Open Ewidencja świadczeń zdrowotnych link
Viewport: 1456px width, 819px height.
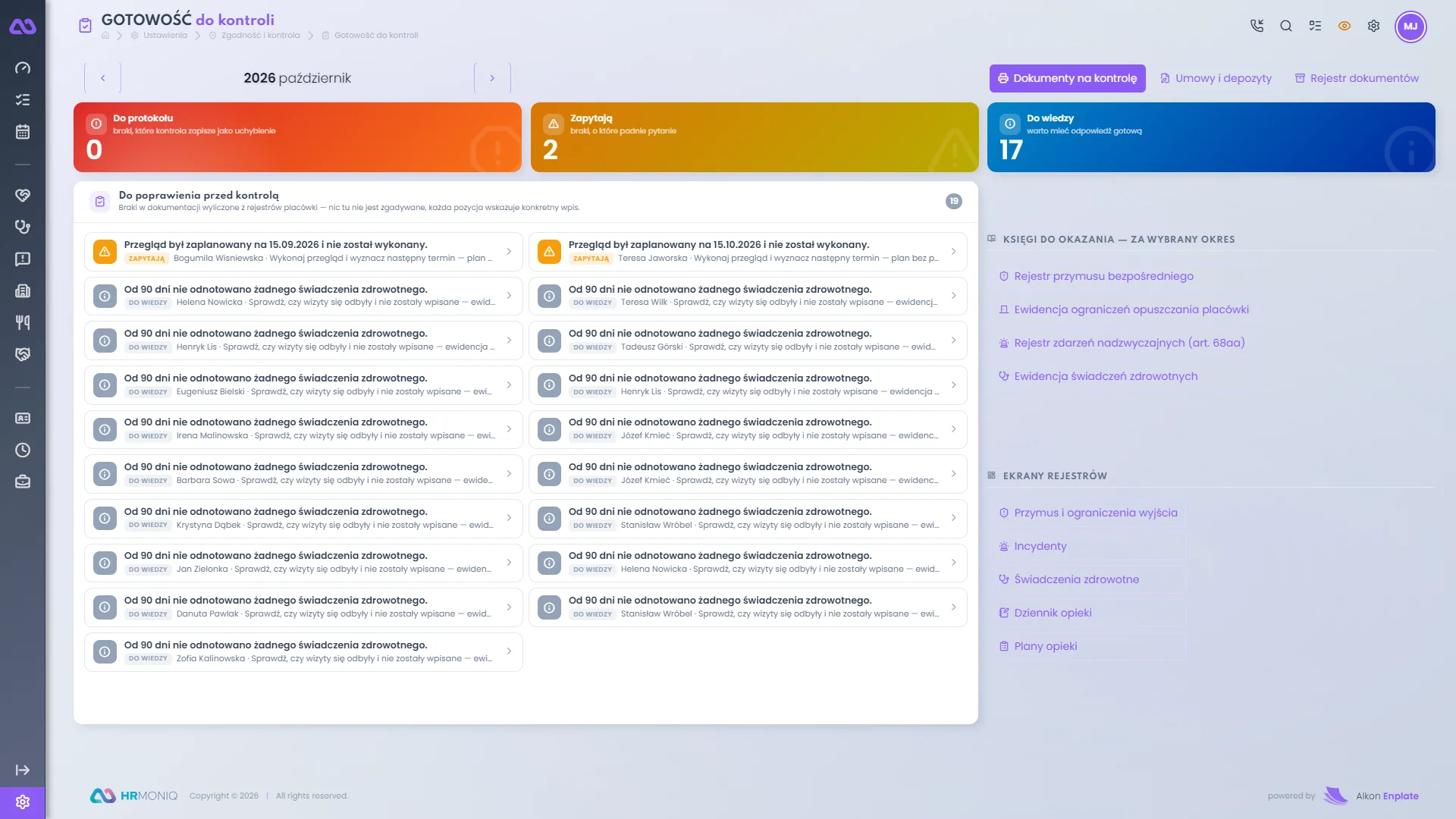(x=1098, y=376)
